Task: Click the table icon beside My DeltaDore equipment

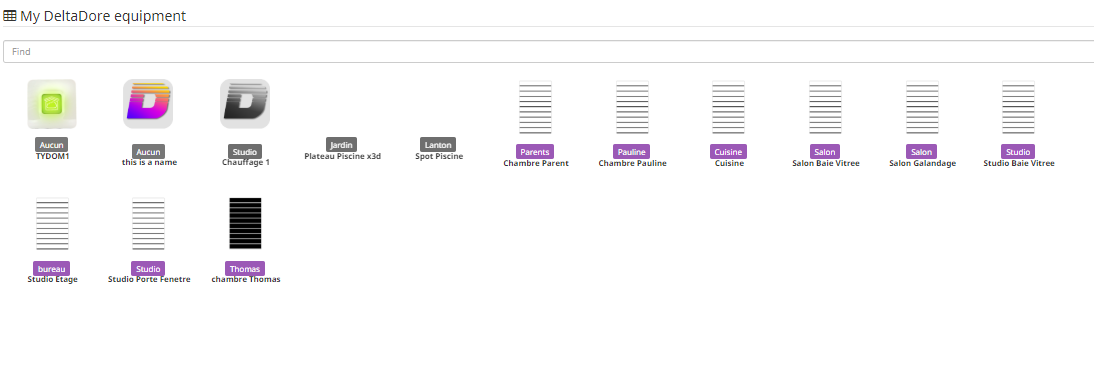Action: click(x=10, y=15)
